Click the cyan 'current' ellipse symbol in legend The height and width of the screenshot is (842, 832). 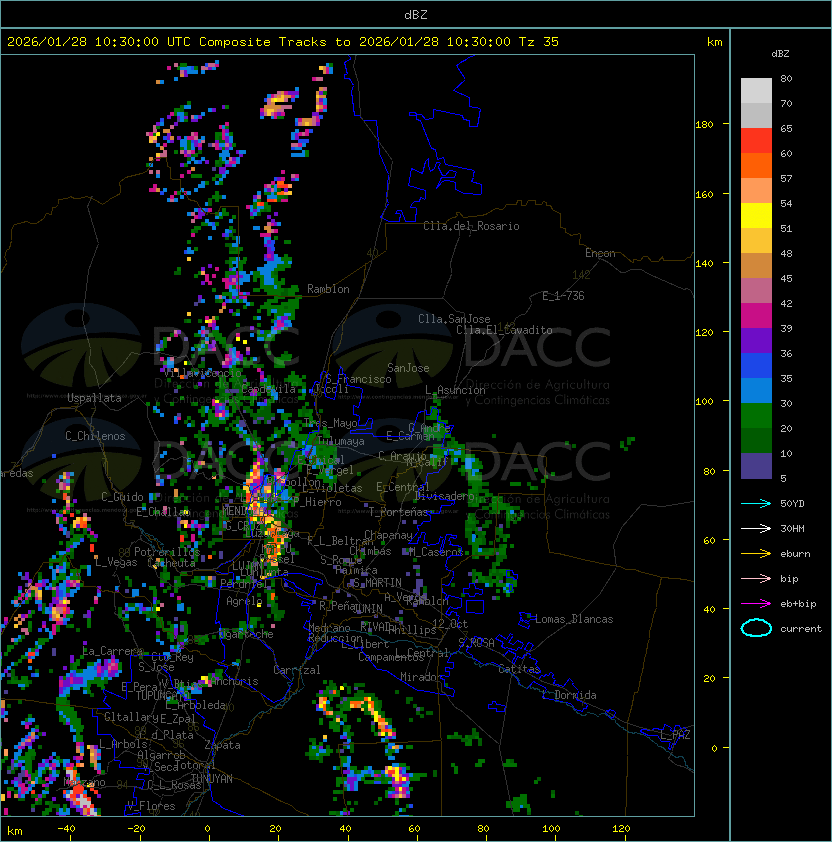pos(756,628)
